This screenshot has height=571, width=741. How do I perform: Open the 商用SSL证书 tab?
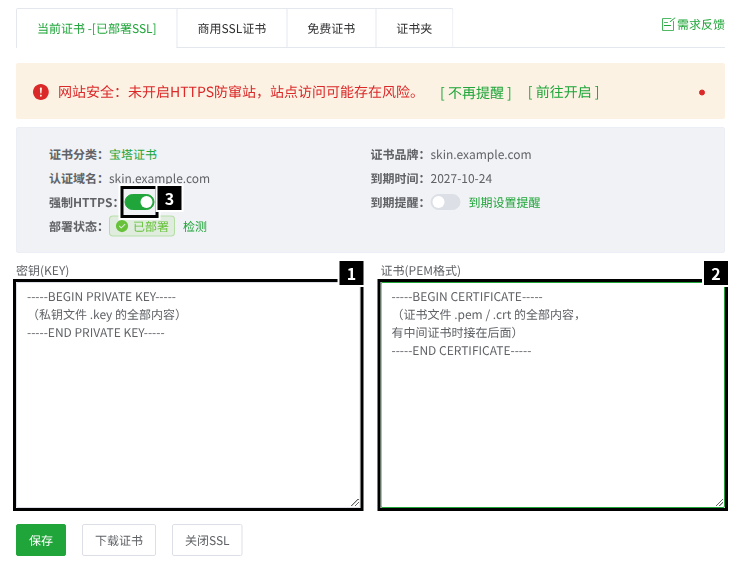coord(232,29)
